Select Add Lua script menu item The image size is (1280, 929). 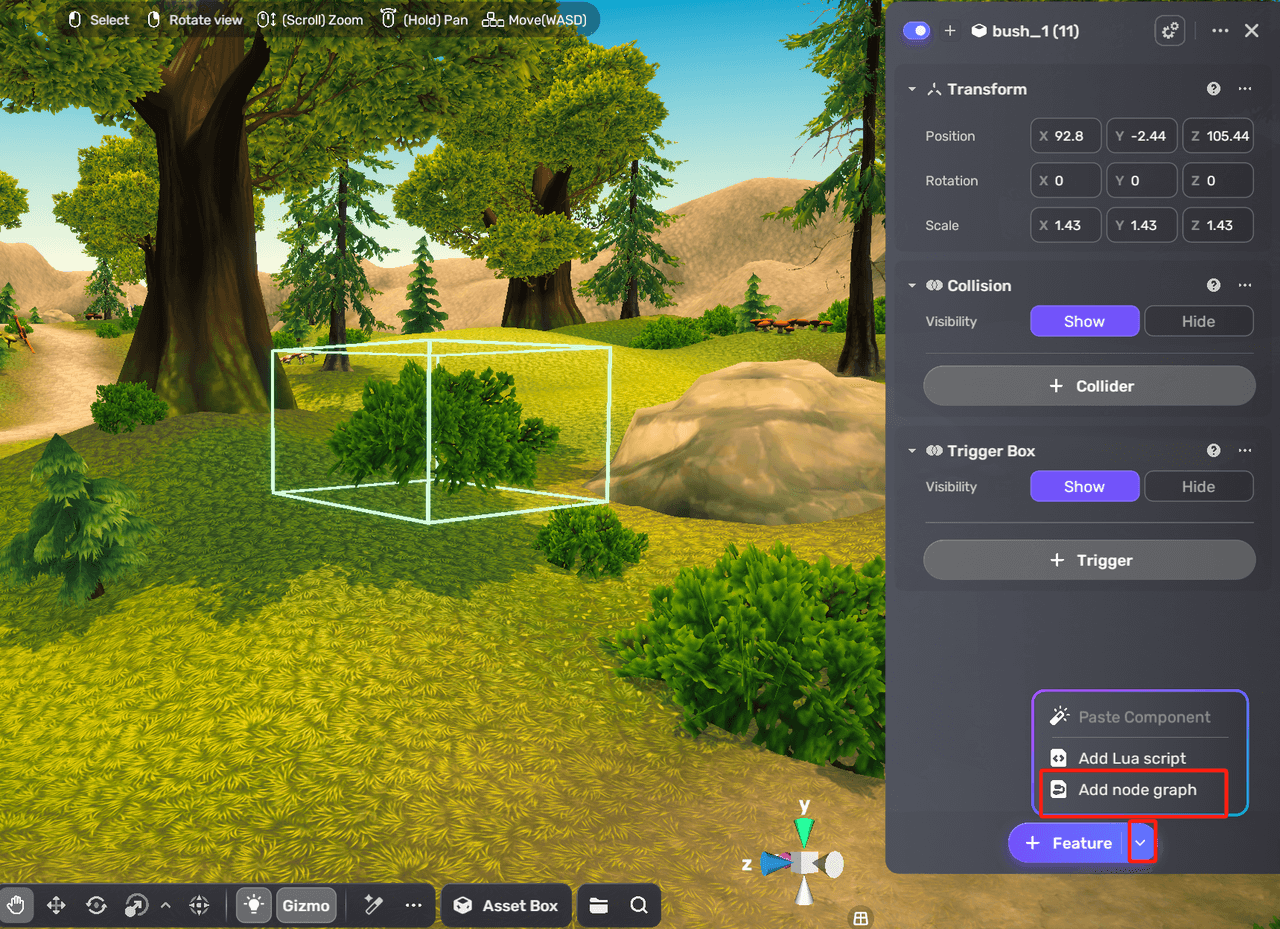point(1132,758)
